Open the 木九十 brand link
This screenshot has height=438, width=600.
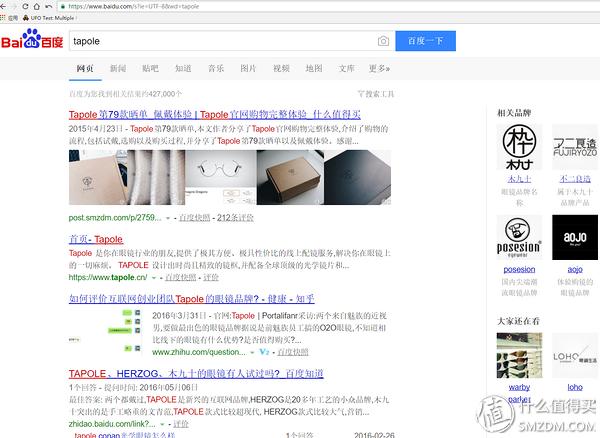tap(519, 179)
